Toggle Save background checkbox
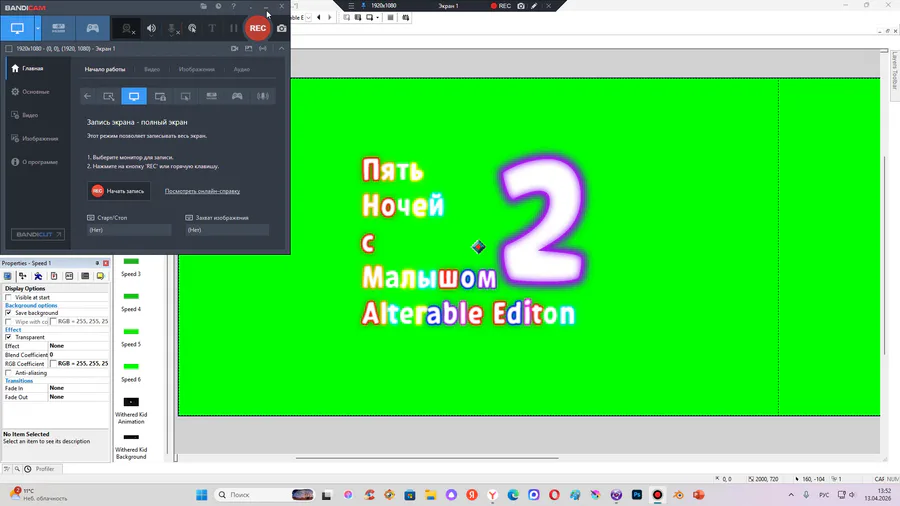The width and height of the screenshot is (900, 506). pyautogui.click(x=8, y=313)
